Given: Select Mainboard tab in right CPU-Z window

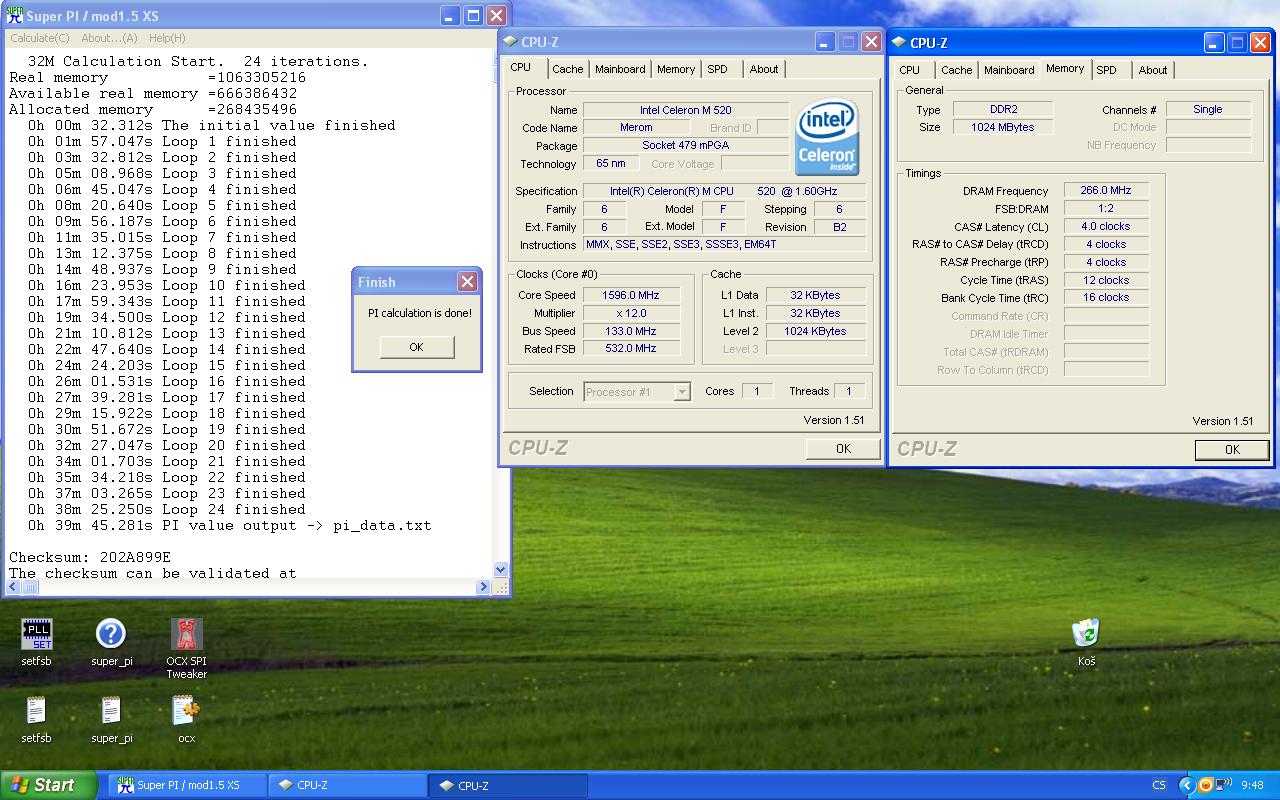Looking at the screenshot, I should coord(1009,70).
